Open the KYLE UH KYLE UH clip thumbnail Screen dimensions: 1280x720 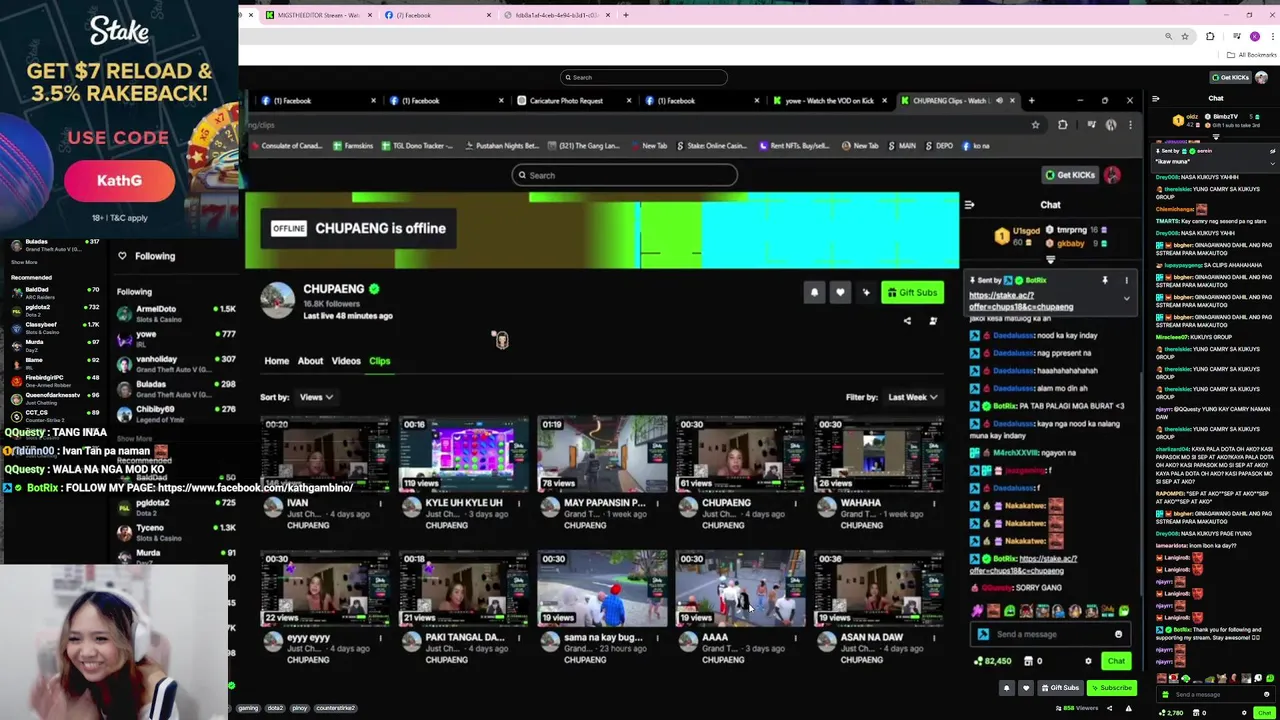coord(463,454)
